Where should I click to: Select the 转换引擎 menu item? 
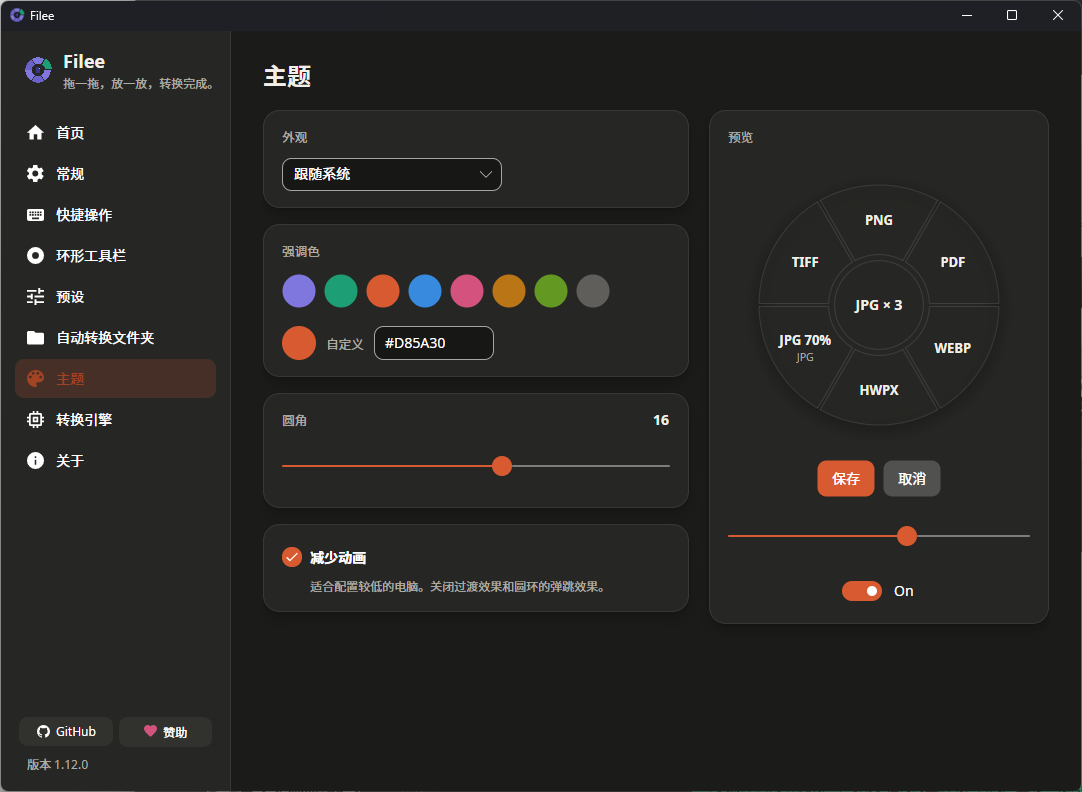click(x=115, y=419)
